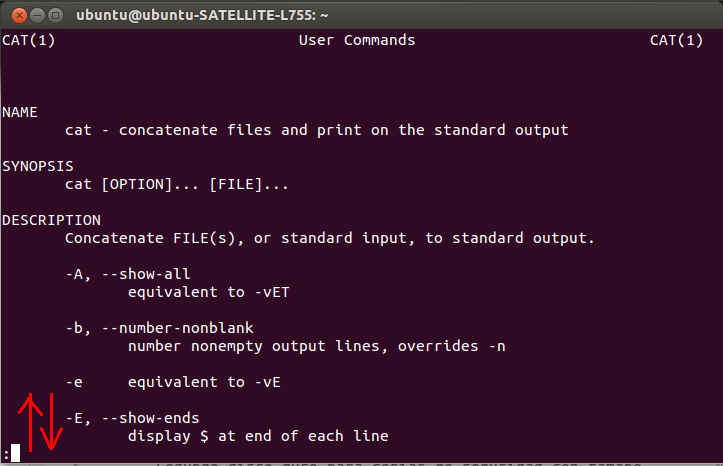Click the SYNOPSIS section heading
Image resolution: width=723 pixels, height=466 pixels.
(38, 166)
